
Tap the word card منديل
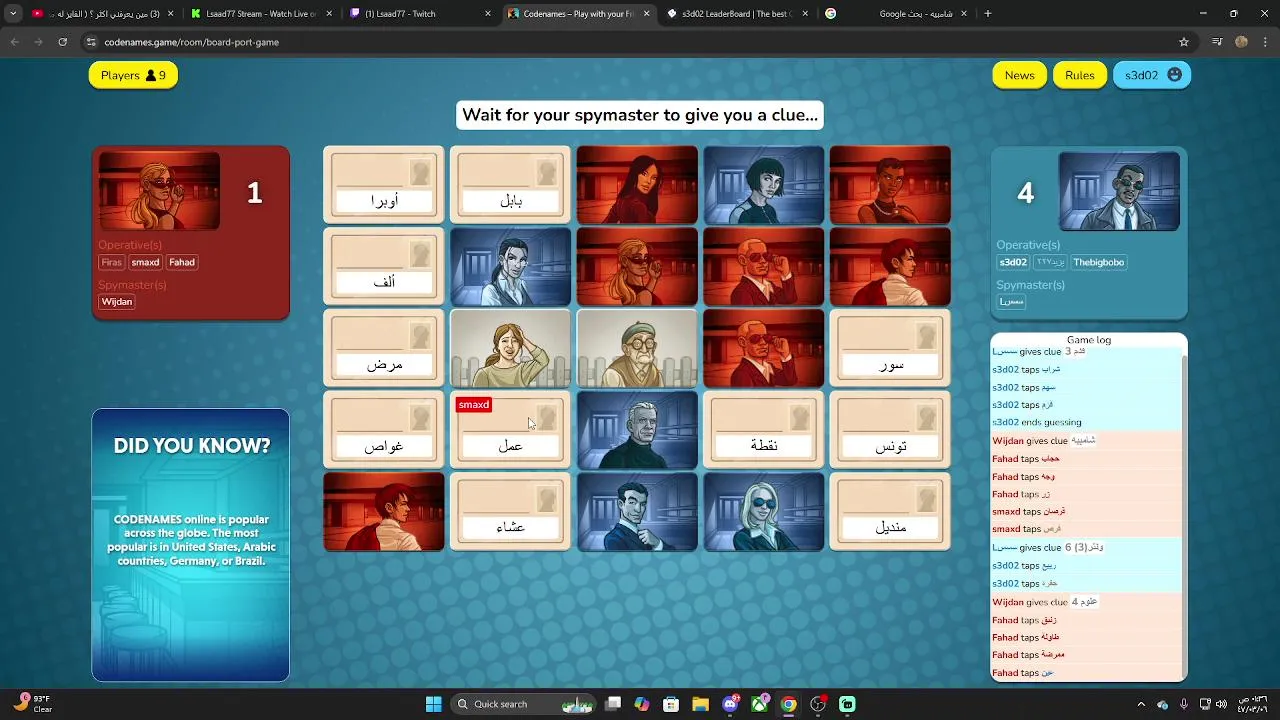[x=890, y=512]
